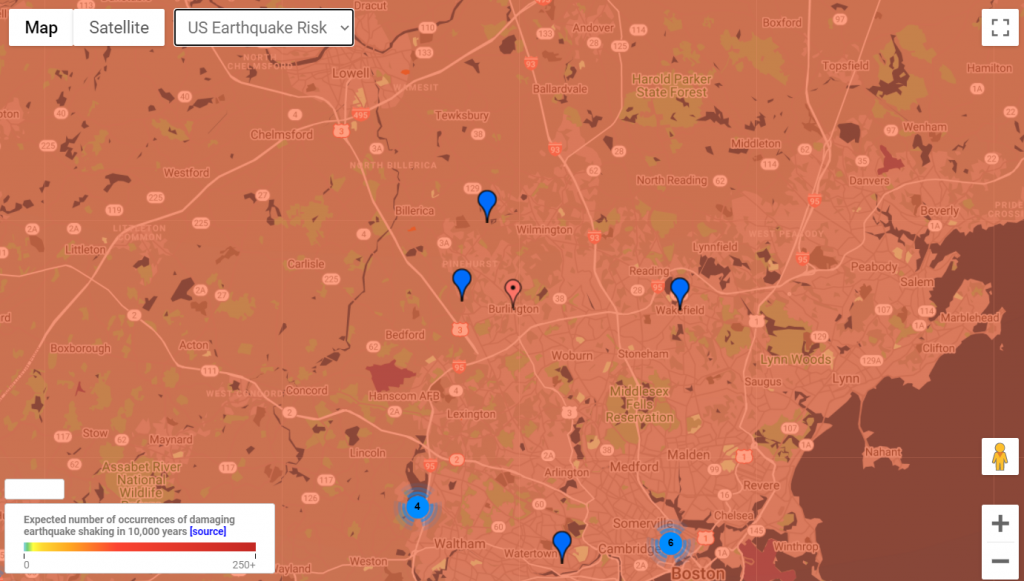
Task: Open the cluster marker labeled 6
Action: 670,544
